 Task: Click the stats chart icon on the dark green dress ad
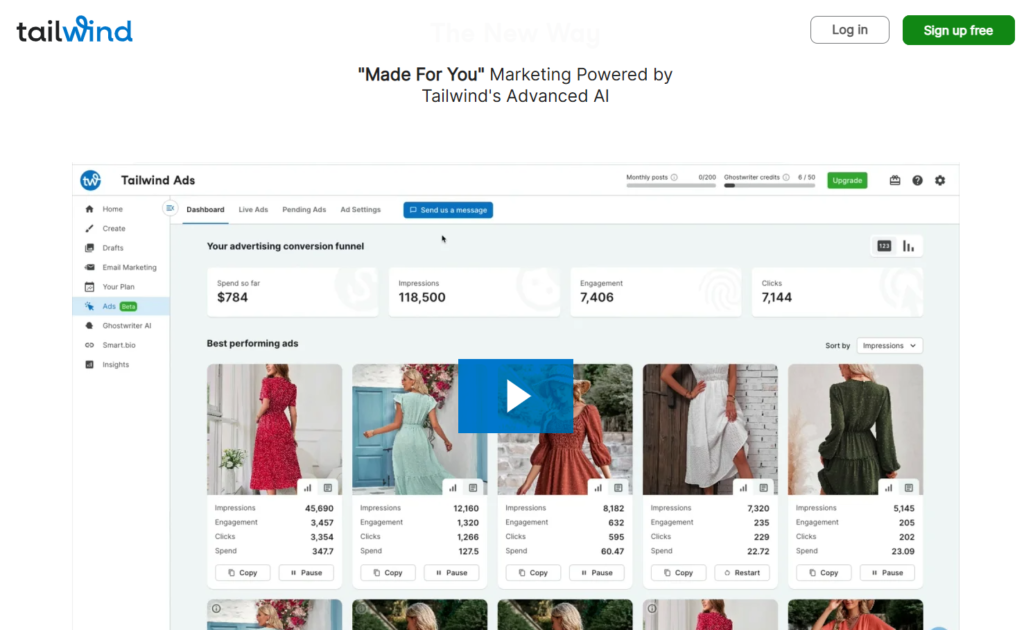(889, 488)
